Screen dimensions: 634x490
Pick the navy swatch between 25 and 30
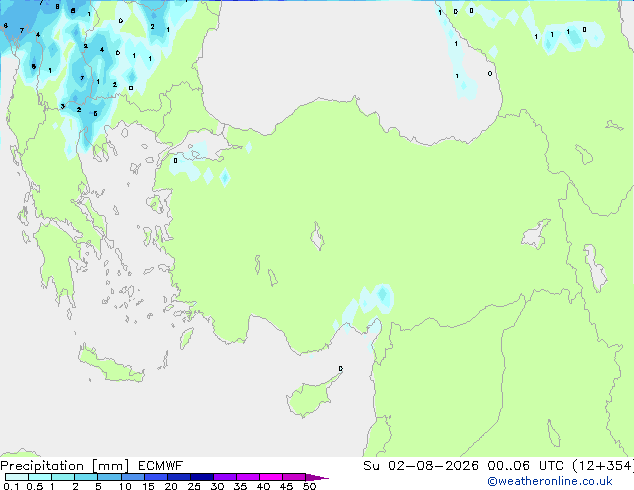(202, 477)
